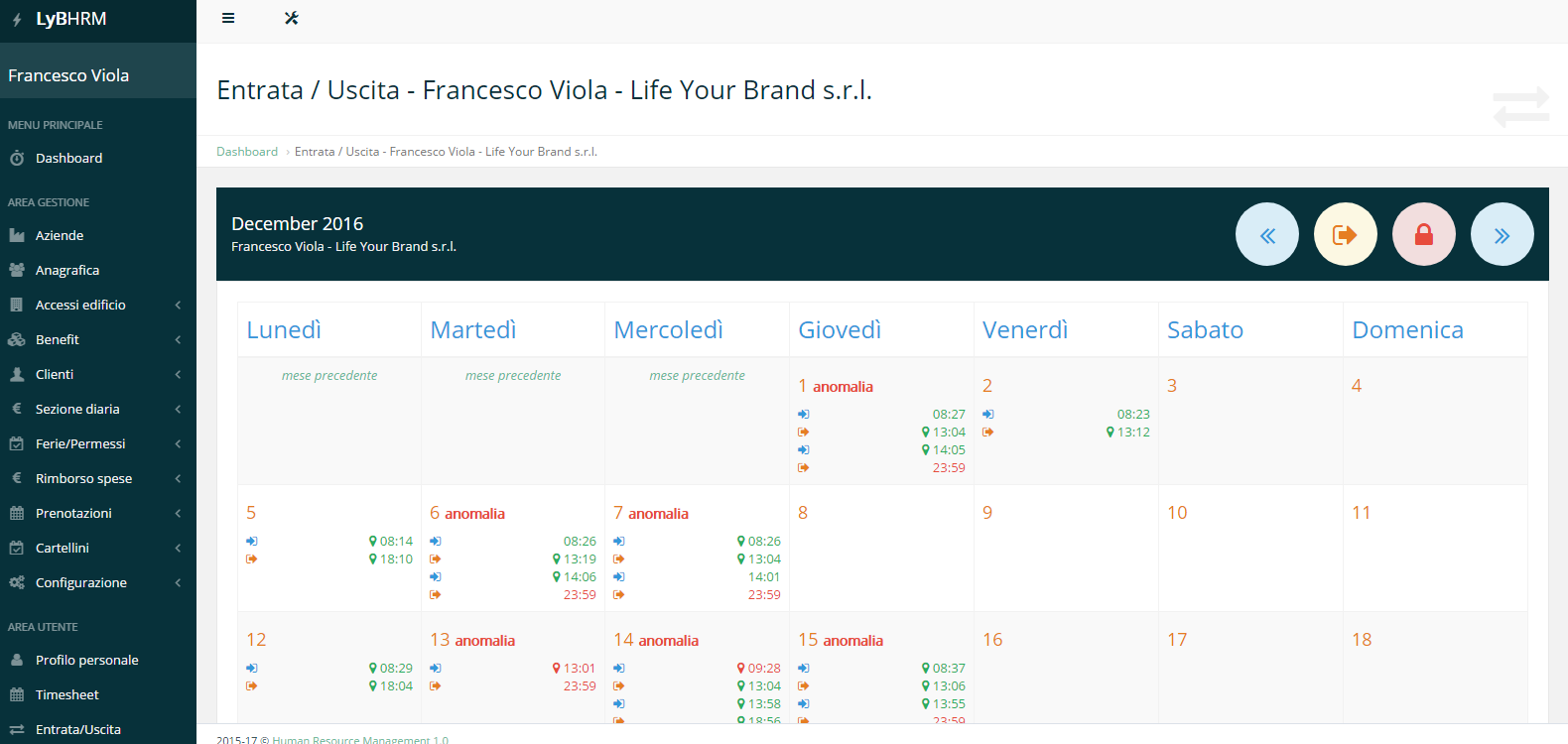1568x744 pixels.
Task: Click the Dashboard stopwatch icon in sidebar
Action: tap(17, 158)
